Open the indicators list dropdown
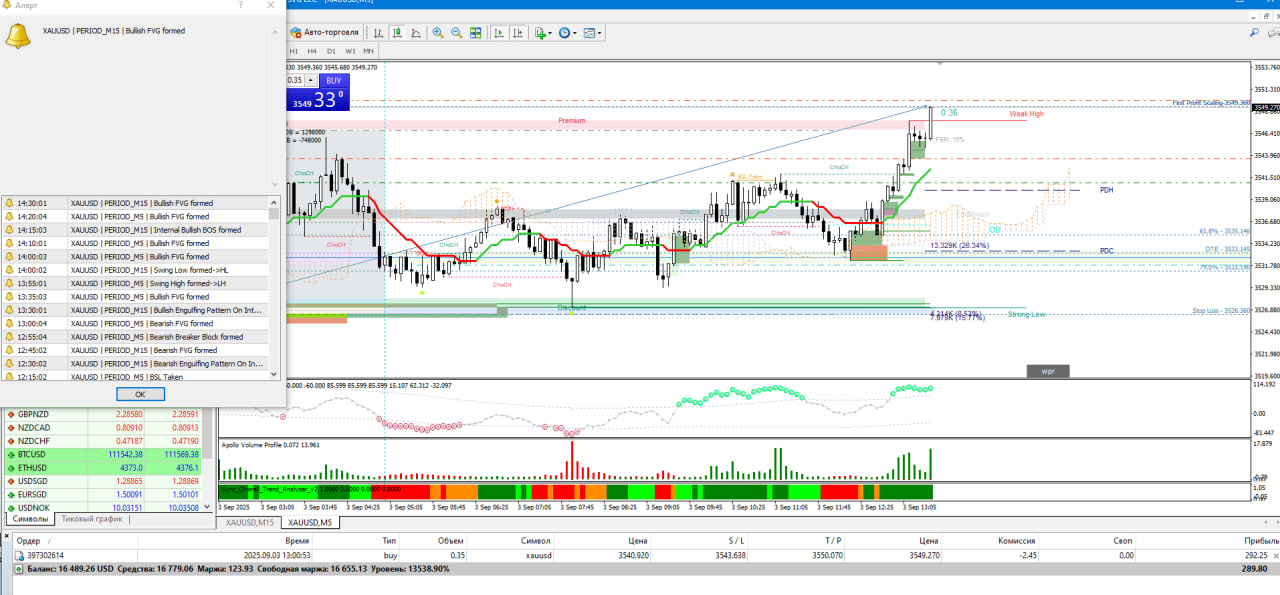Viewport: 1280px width, 595px height. click(543, 32)
